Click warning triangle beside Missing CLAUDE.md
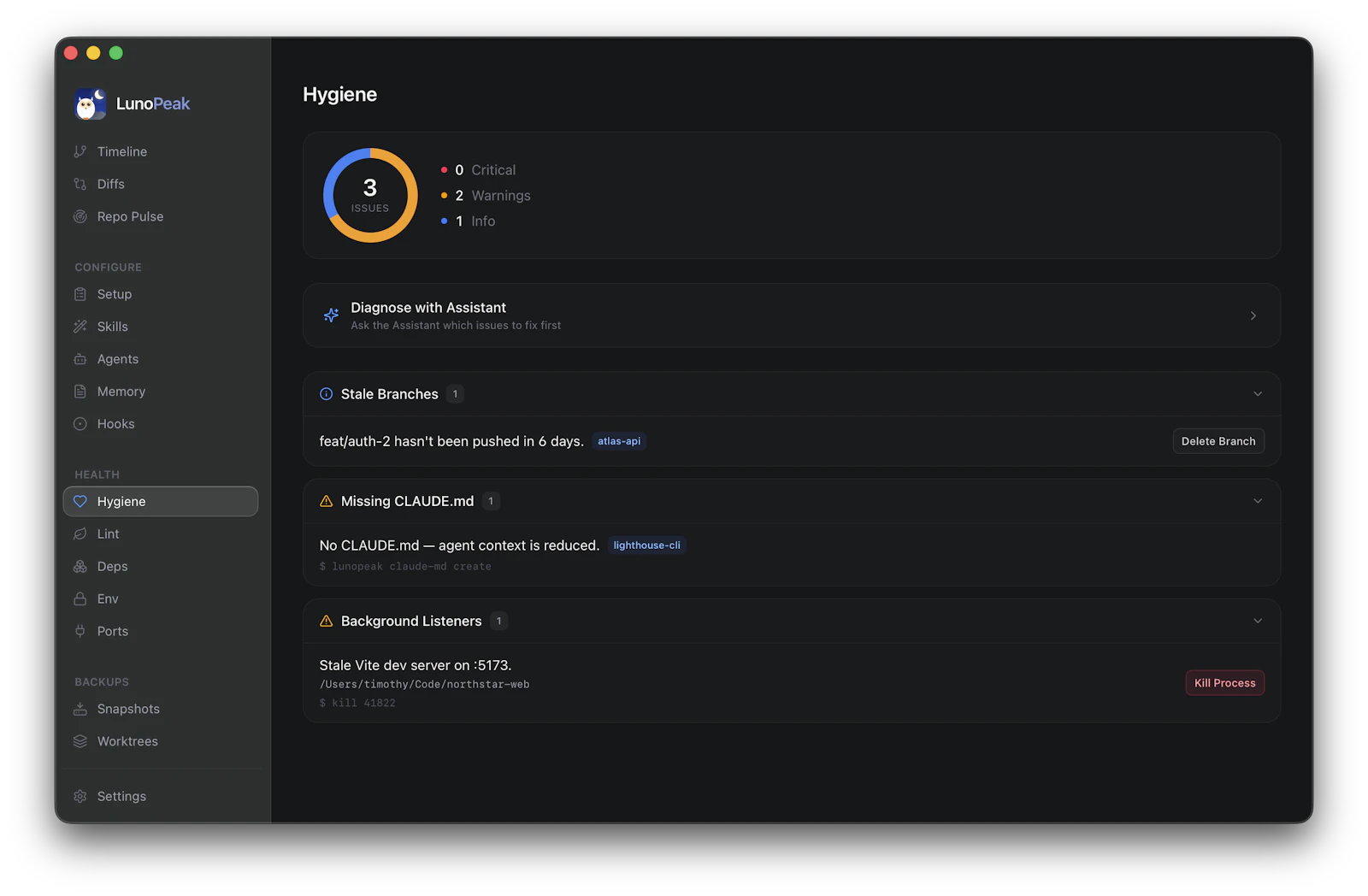 [x=327, y=501]
